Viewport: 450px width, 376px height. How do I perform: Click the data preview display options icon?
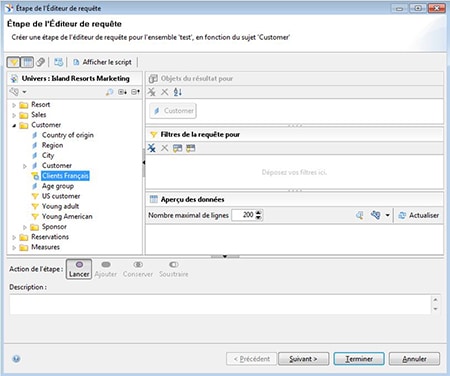[x=375, y=215]
